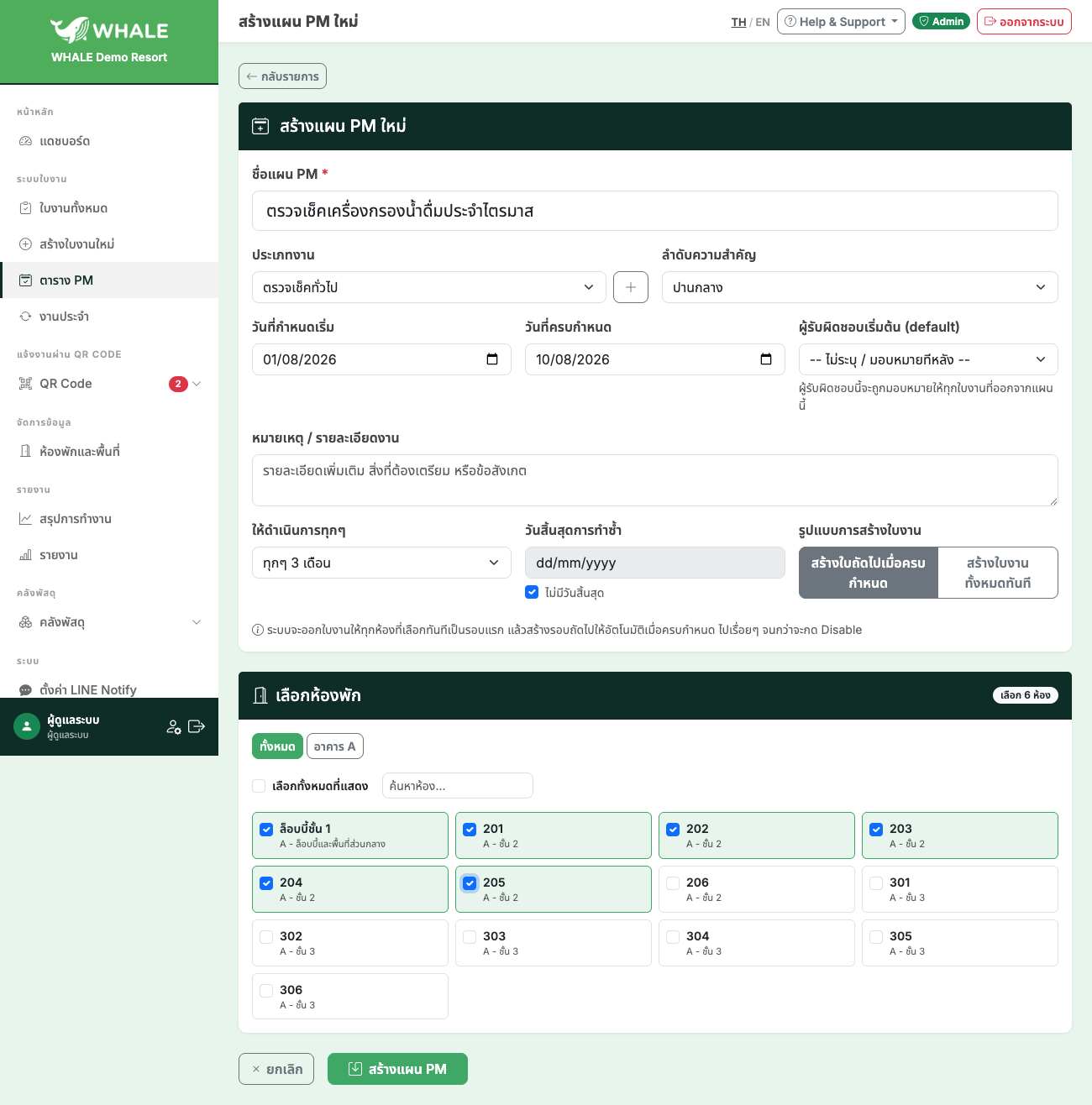Click inside the ค้นหาห้อง search field
The width and height of the screenshot is (1092, 1105).
[458, 786]
